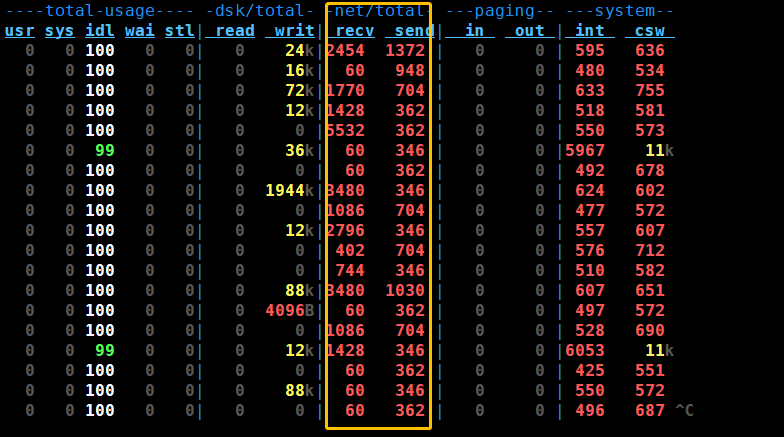
Task: Select the recv value '2454'
Action: 345,50
